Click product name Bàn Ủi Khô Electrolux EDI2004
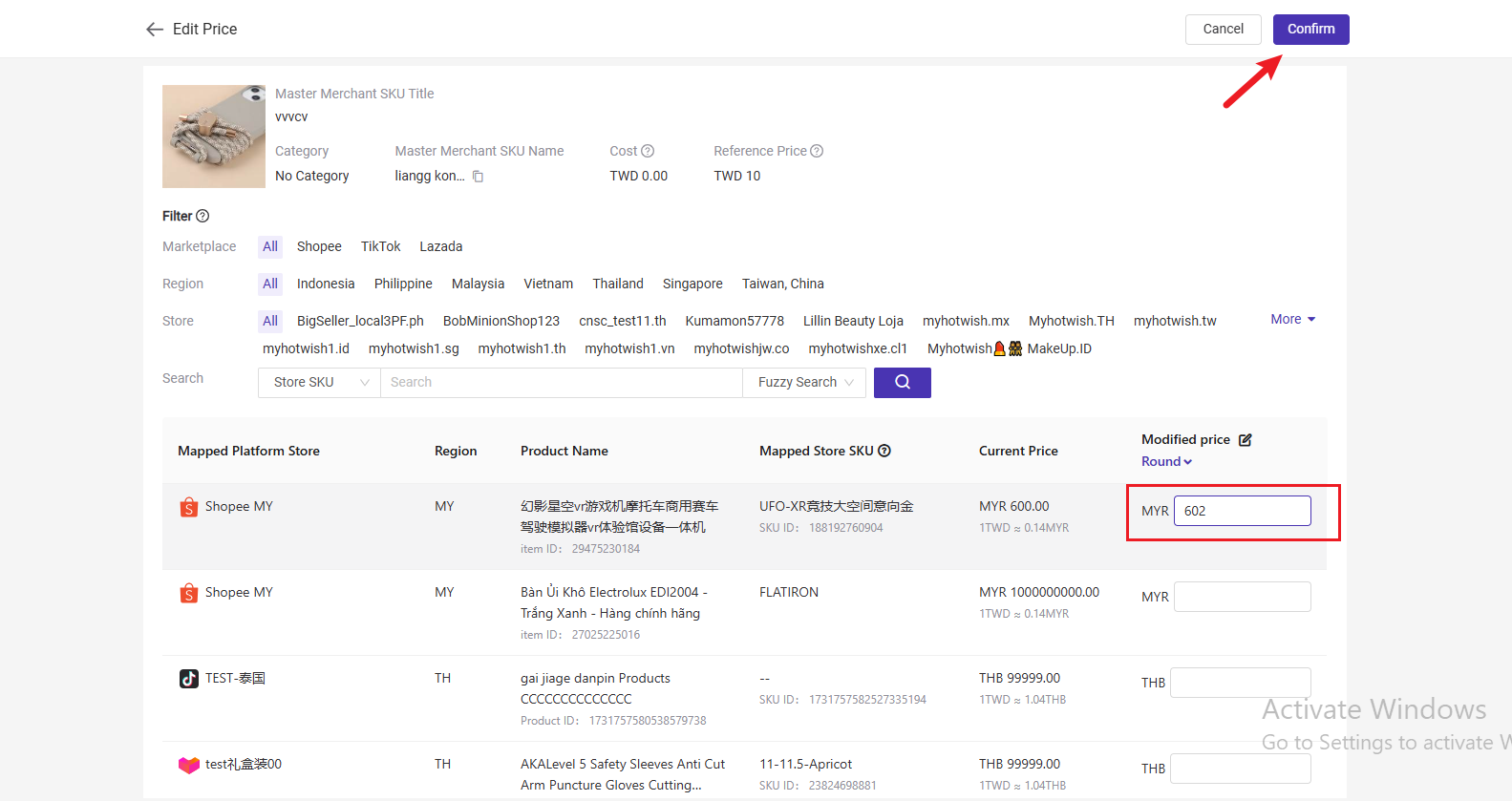This screenshot has width=1512, height=801. (x=613, y=602)
